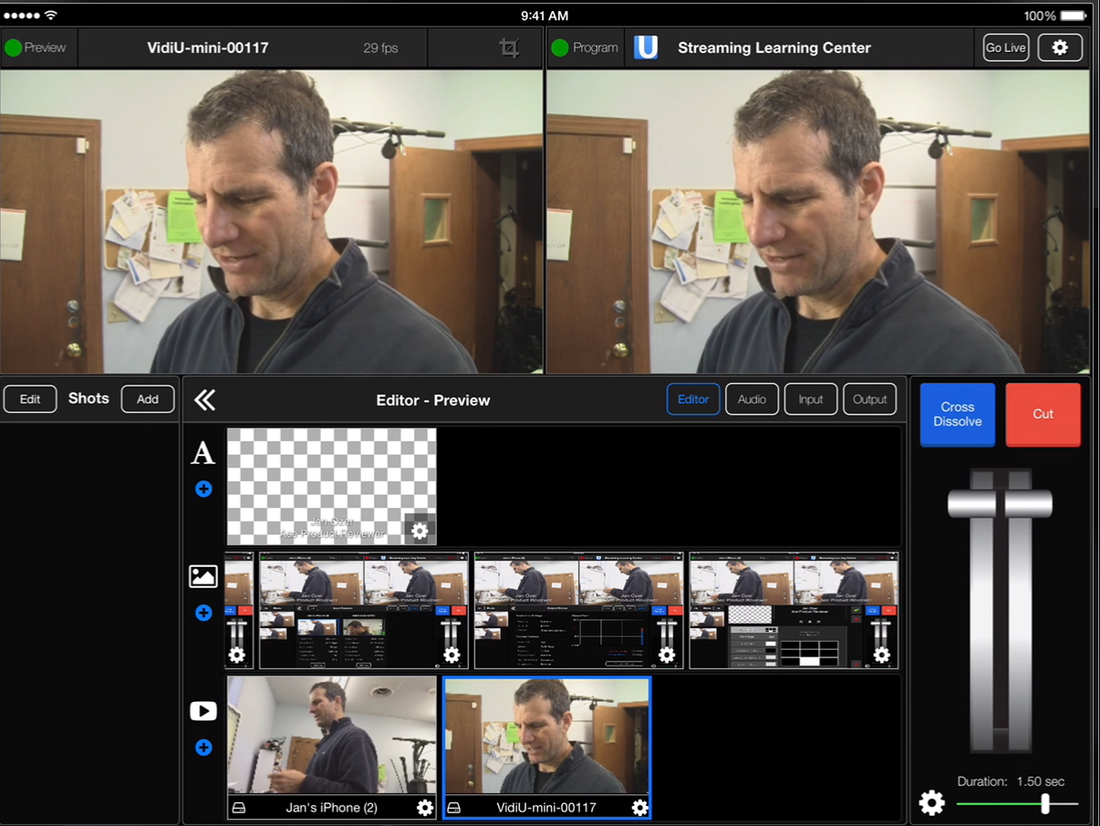1100x826 pixels.
Task: Click the Duration slider handle
Action: pyautogui.click(x=1046, y=802)
